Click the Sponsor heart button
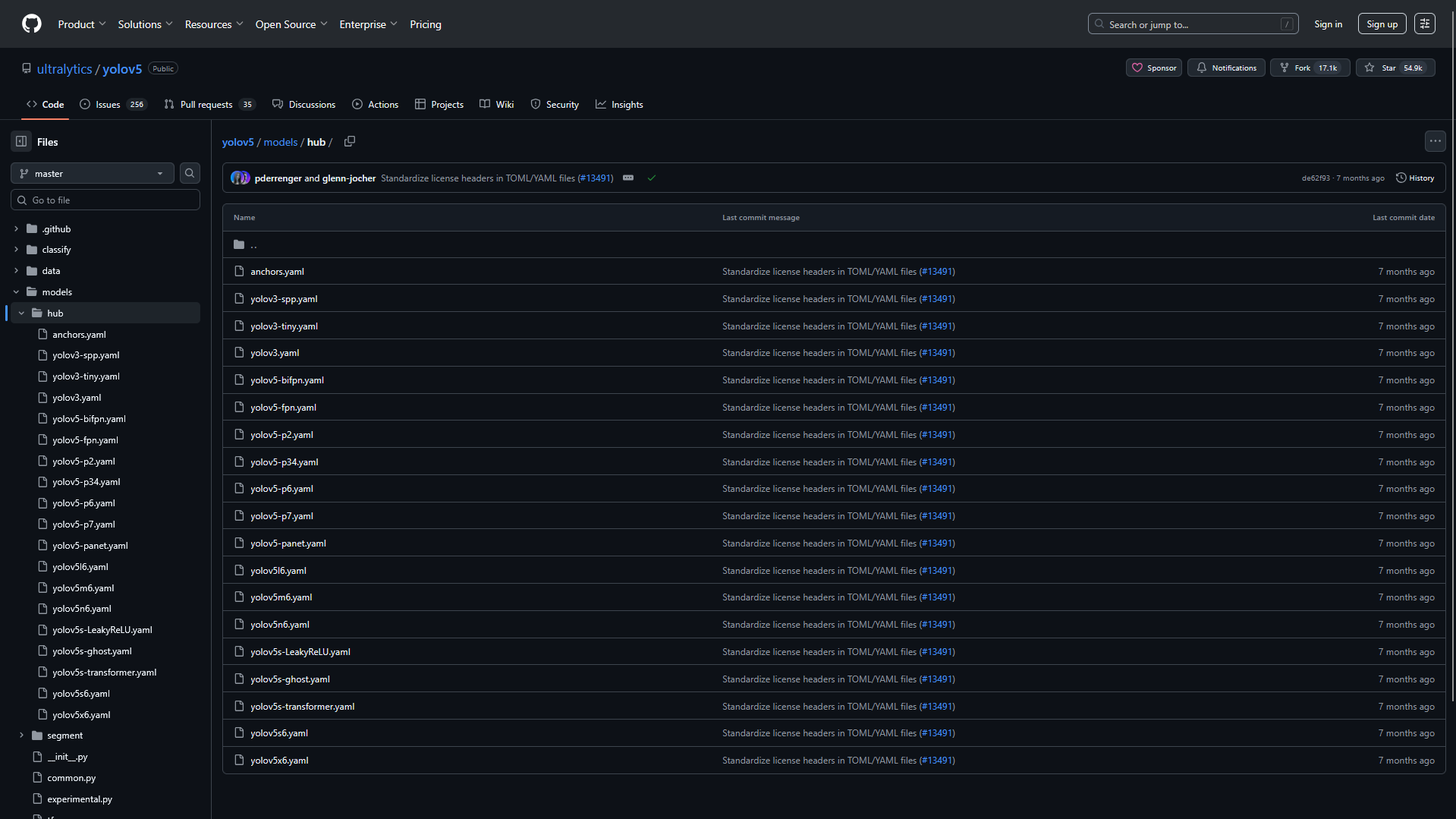The height and width of the screenshot is (819, 1456). 1153,68
